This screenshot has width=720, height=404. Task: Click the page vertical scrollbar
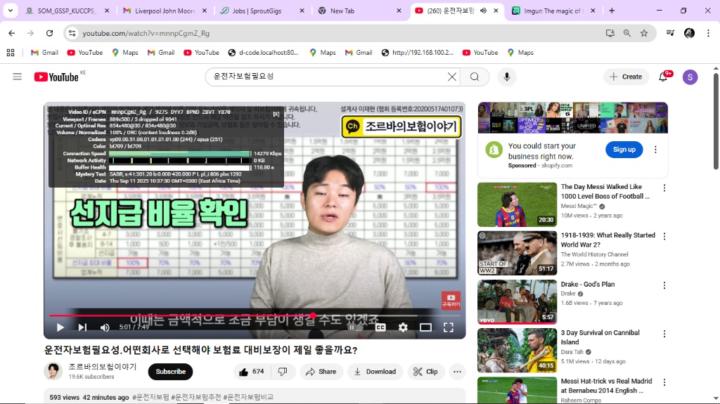715,121
